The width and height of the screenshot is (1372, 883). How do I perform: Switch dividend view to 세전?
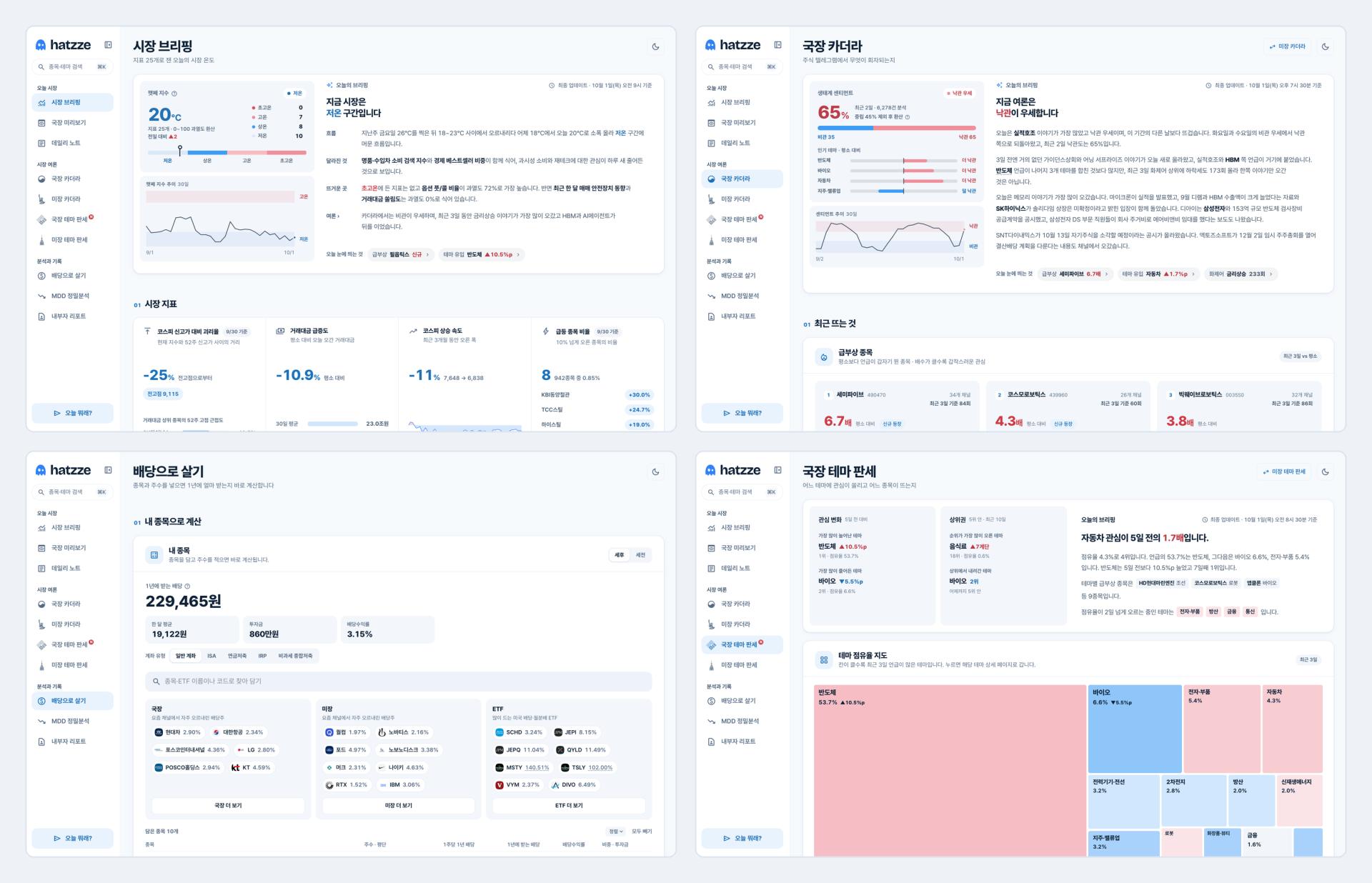pyautogui.click(x=640, y=555)
